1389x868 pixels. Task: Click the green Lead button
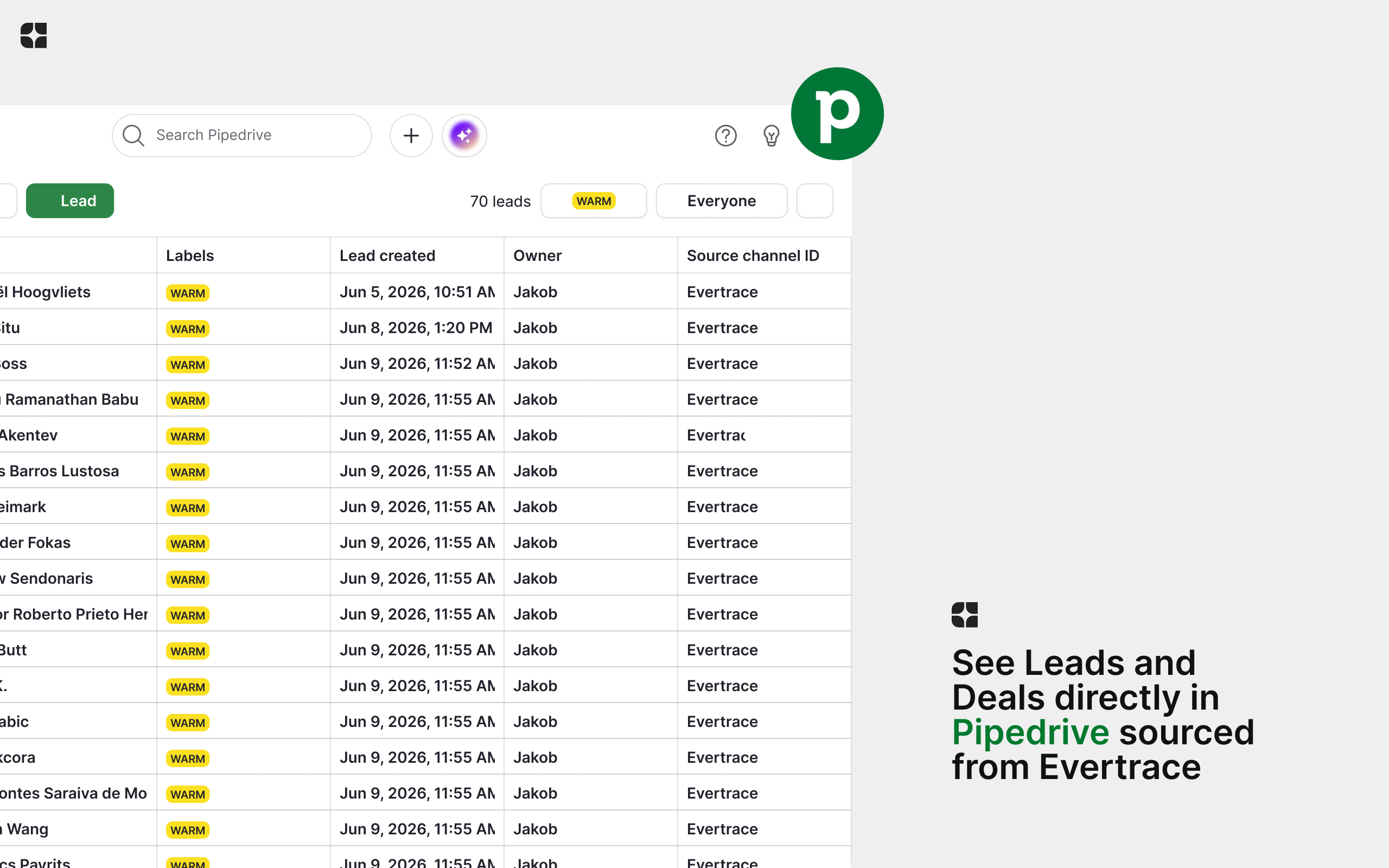[x=70, y=201]
